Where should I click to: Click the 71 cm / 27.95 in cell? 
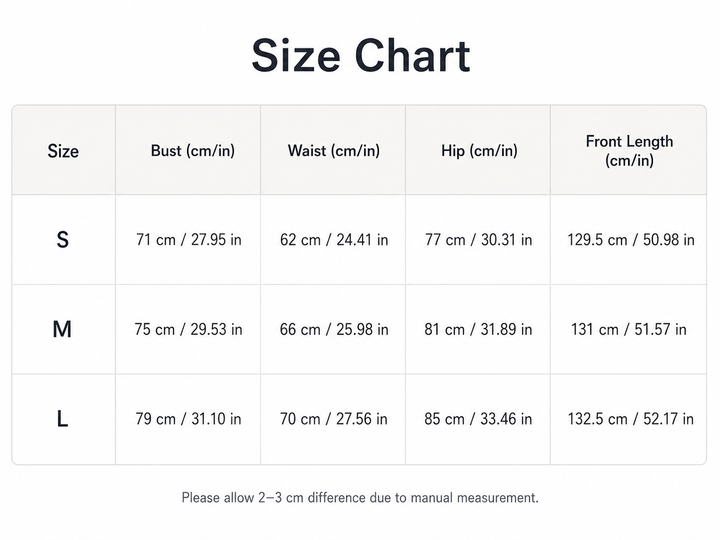[x=189, y=240]
